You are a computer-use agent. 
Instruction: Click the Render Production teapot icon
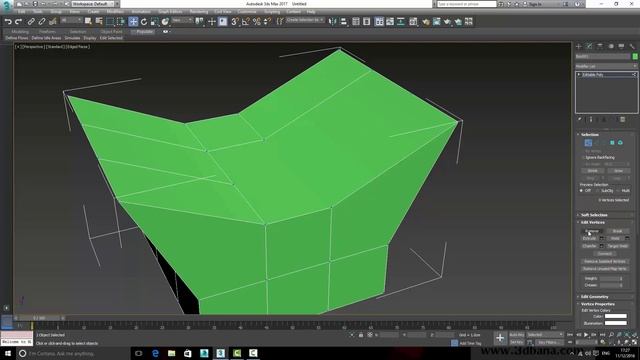[x=447, y=22]
